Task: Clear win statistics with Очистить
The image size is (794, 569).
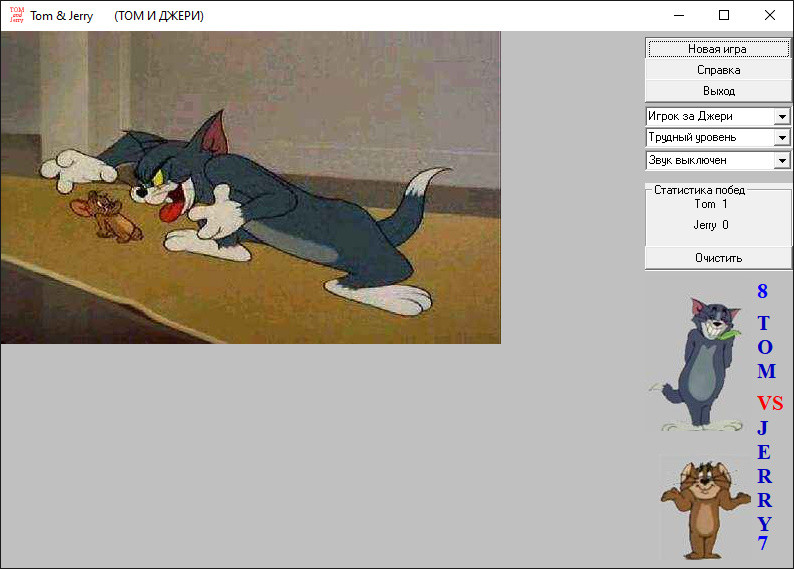Action: [x=718, y=258]
